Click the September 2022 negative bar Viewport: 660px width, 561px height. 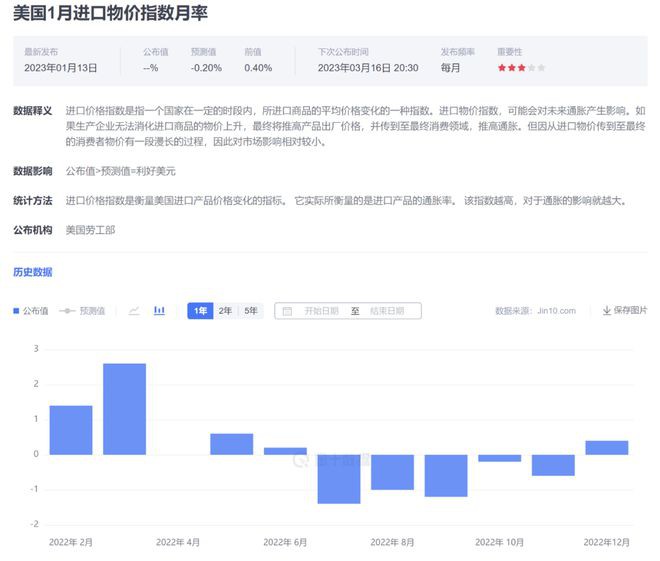(446, 476)
